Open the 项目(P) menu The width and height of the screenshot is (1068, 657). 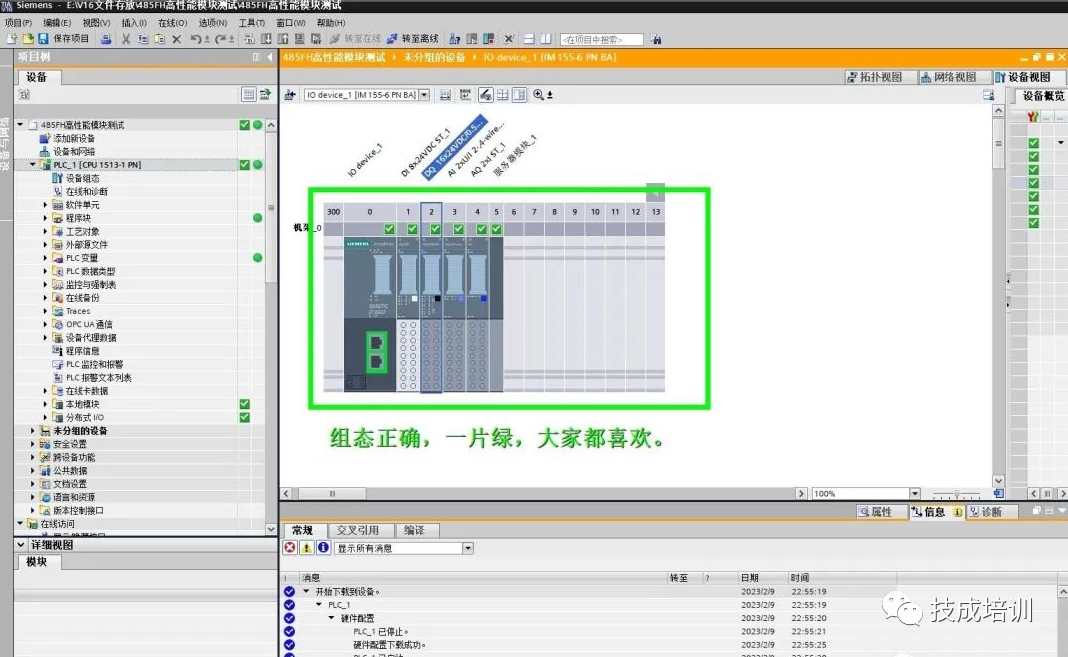pos(18,22)
